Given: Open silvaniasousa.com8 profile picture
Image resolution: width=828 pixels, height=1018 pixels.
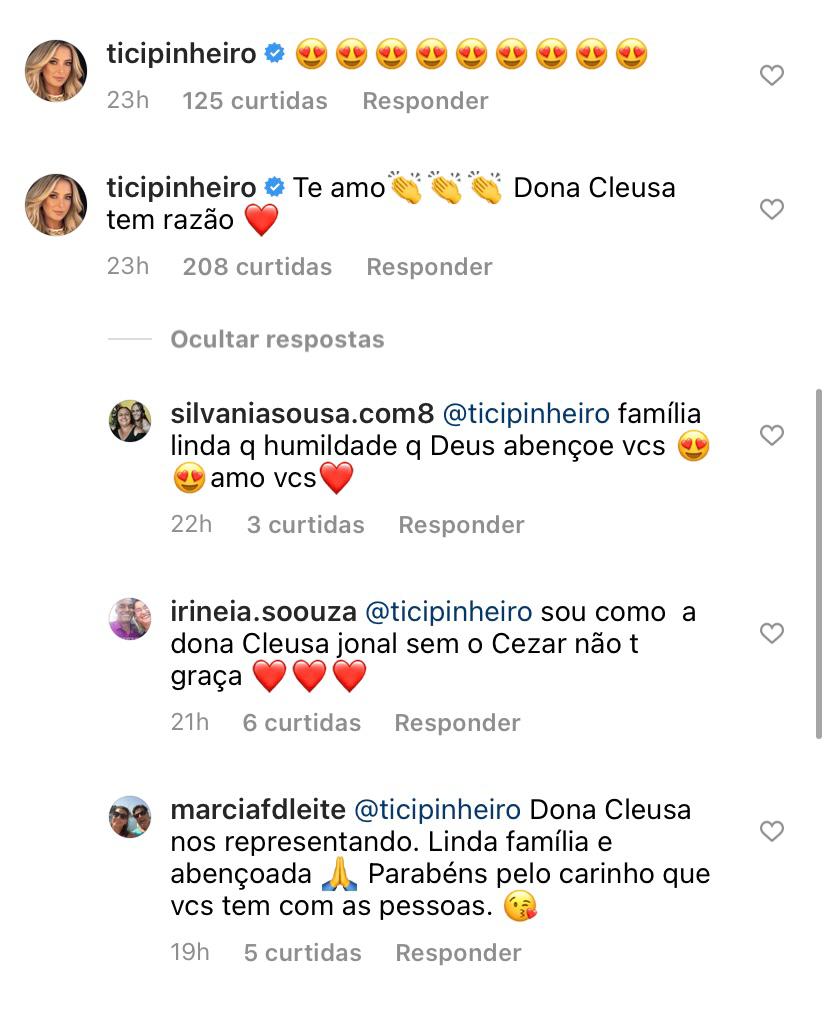Looking at the screenshot, I should tap(130, 421).
